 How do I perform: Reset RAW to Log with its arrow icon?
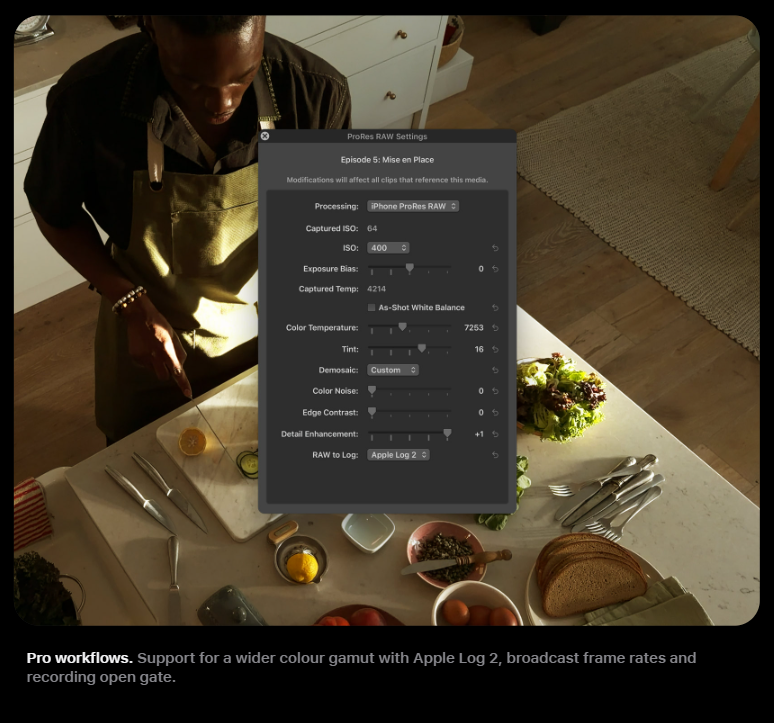(495, 455)
